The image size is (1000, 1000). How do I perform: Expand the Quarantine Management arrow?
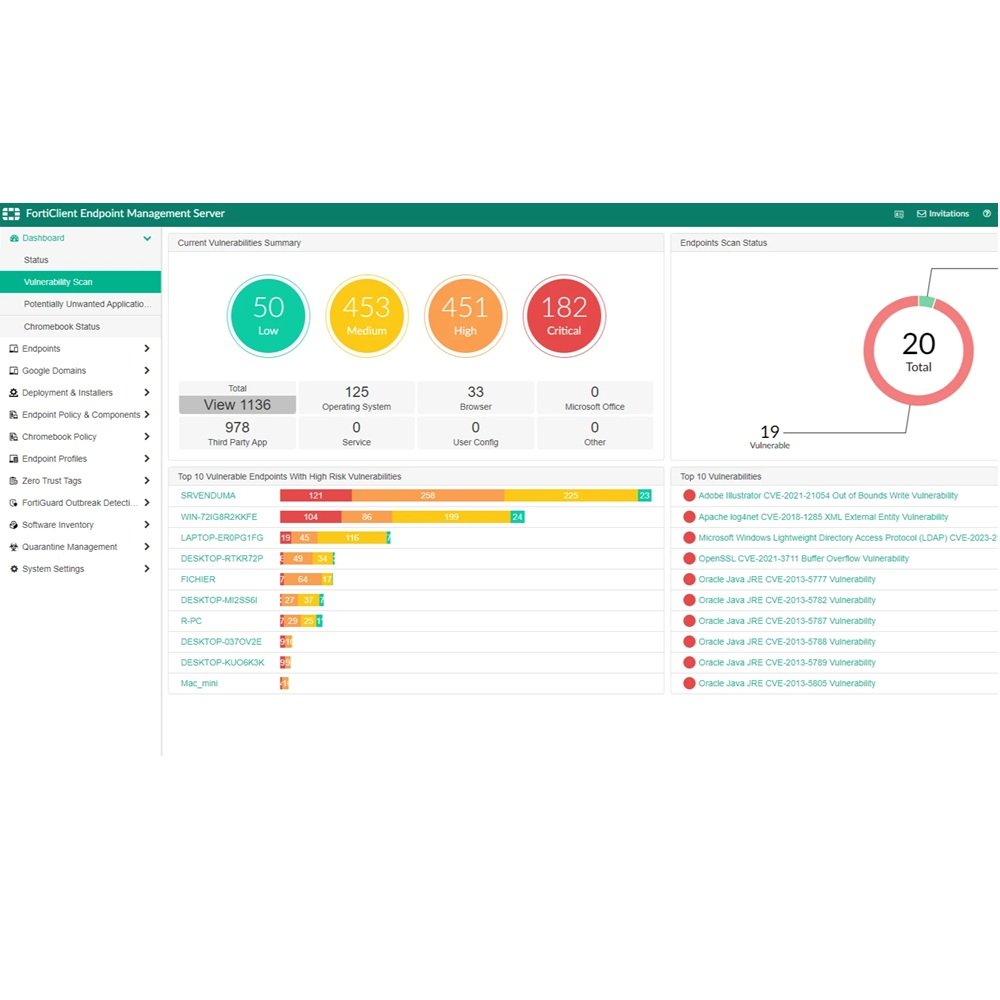point(147,547)
